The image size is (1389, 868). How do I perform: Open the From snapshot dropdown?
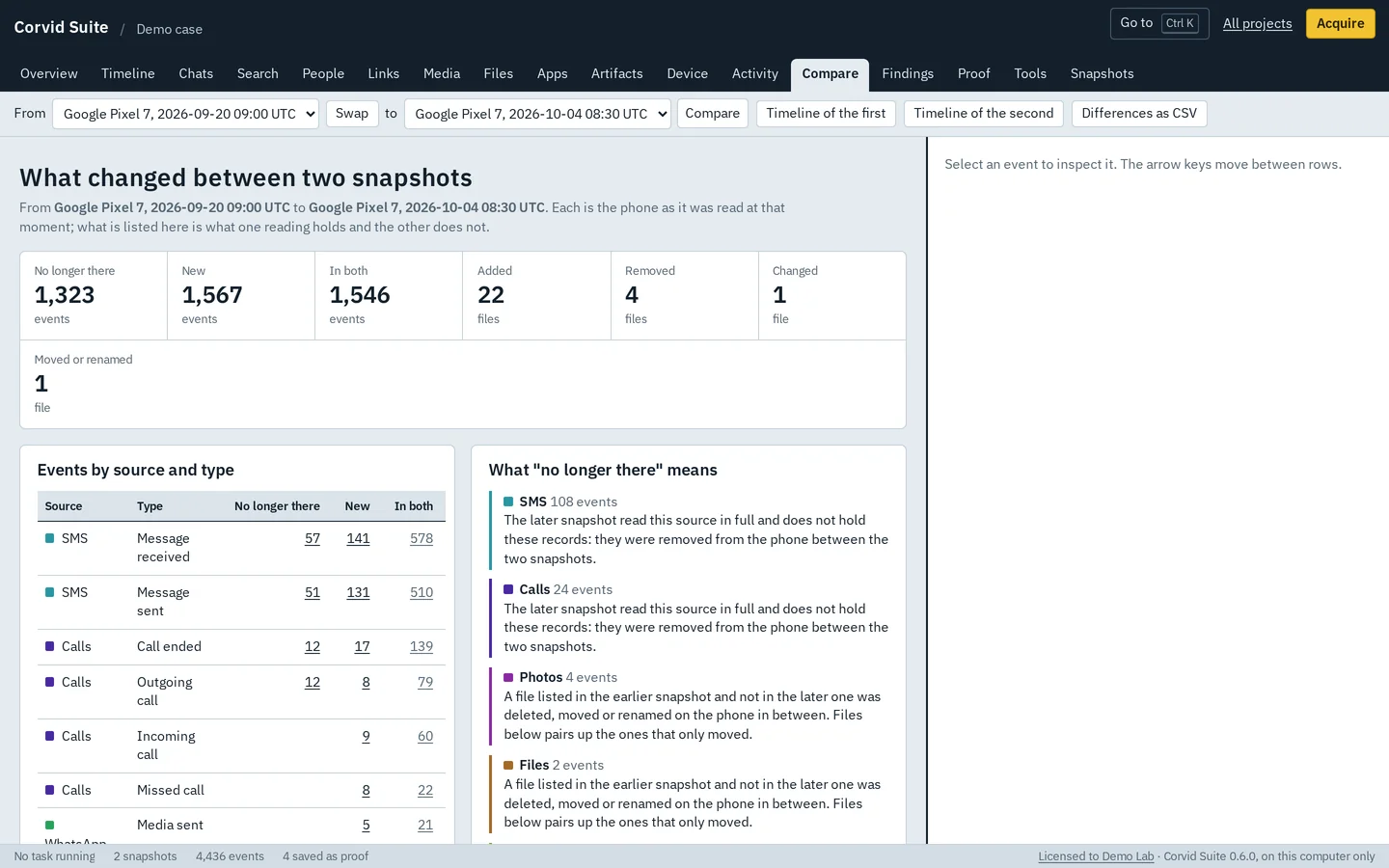(185, 114)
